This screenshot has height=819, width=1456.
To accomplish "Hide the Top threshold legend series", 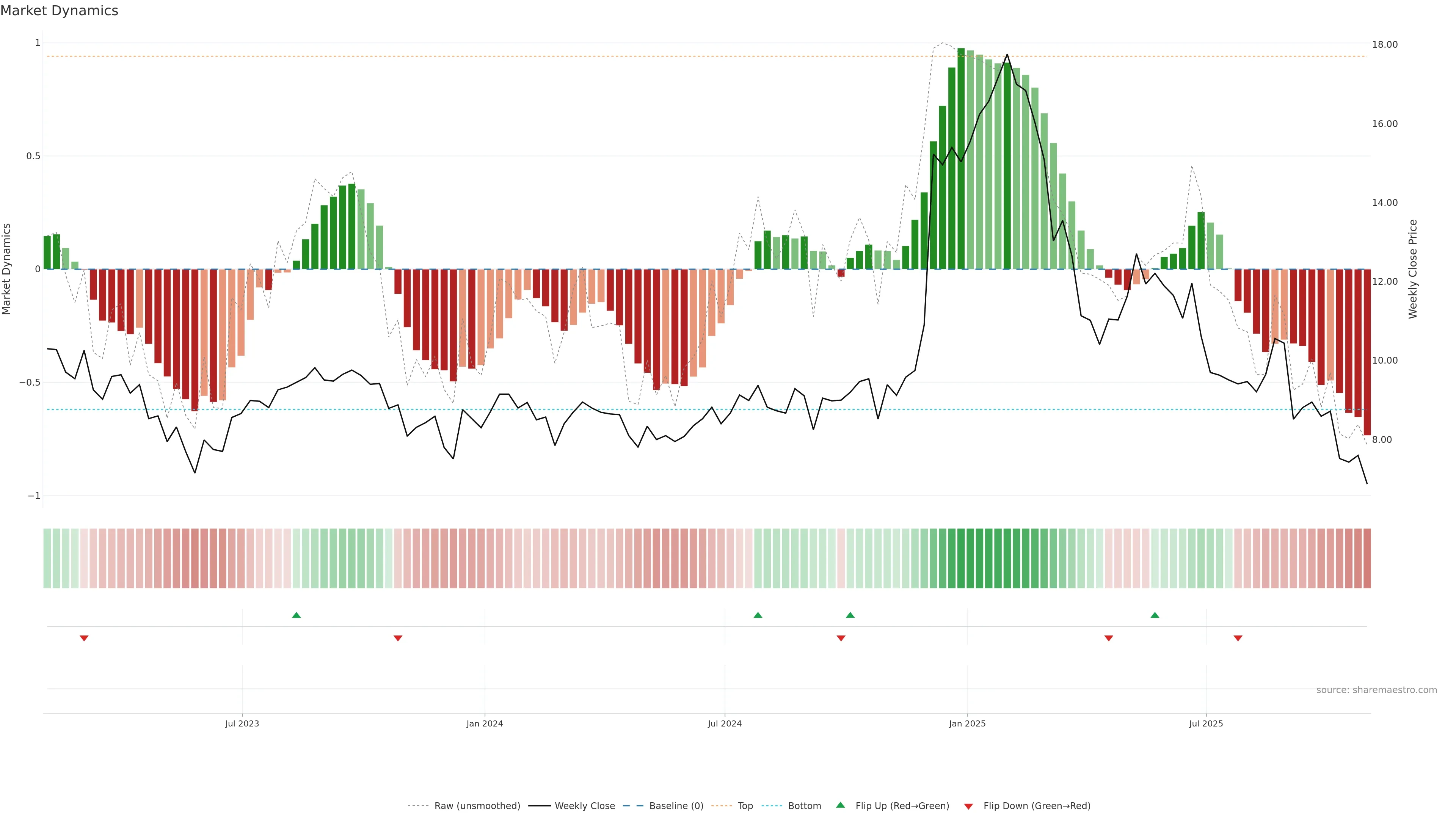I will point(745,806).
